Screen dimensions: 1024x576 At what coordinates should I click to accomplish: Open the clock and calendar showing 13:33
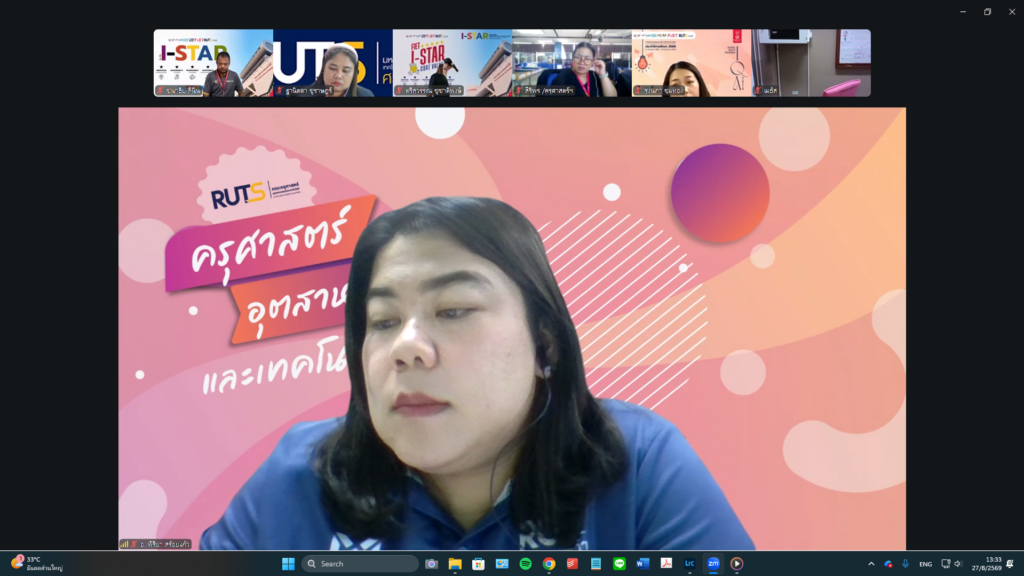[986, 564]
